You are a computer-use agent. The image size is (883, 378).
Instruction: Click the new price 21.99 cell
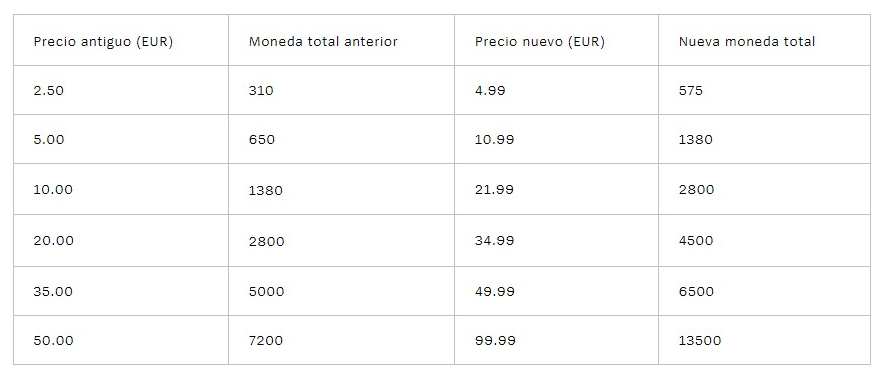tap(556, 189)
